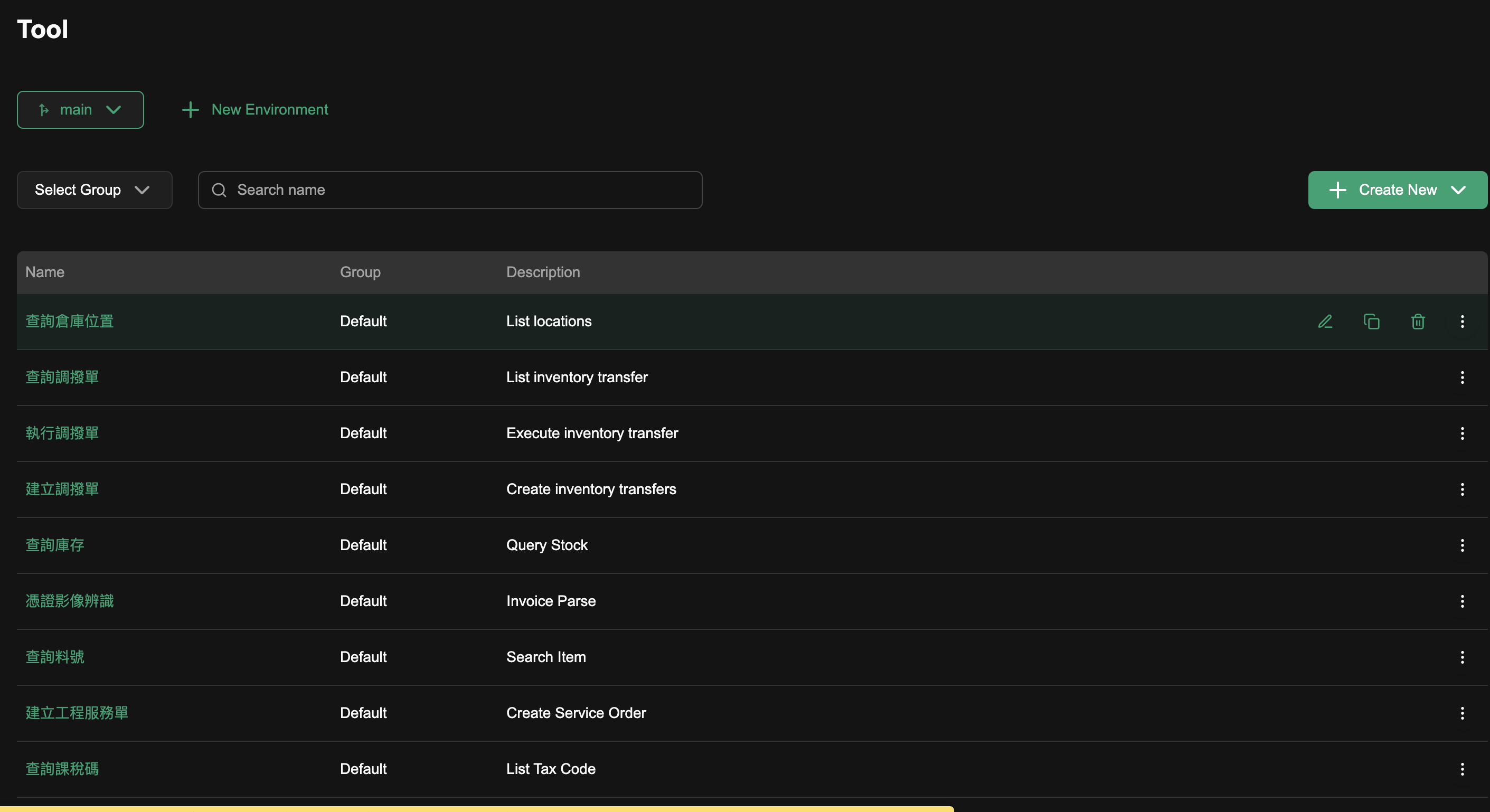Open three-dot menu for Query Stock row
Image resolution: width=1490 pixels, height=812 pixels.
click(1462, 545)
